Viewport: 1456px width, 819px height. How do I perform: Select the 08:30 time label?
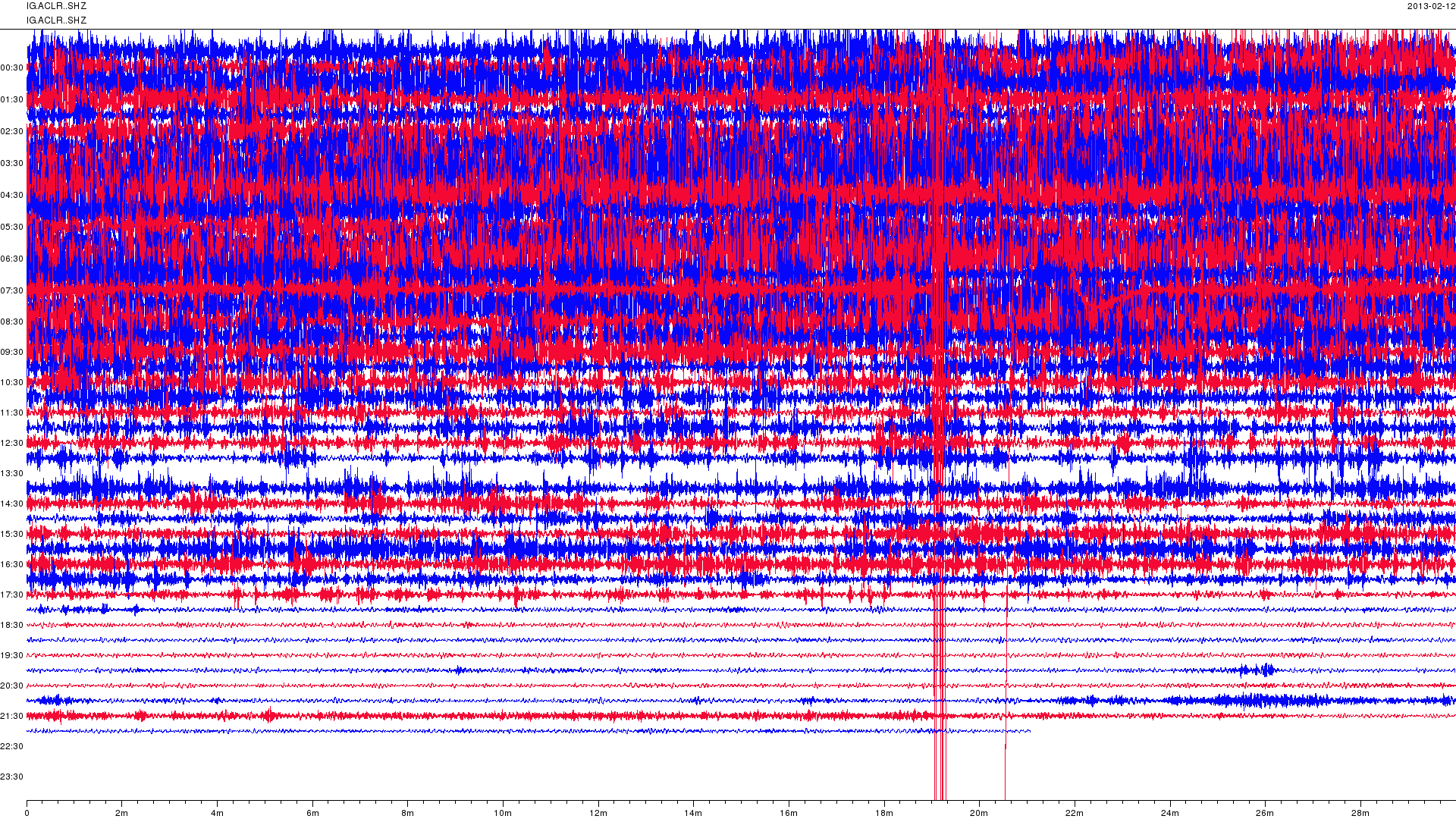(11, 322)
